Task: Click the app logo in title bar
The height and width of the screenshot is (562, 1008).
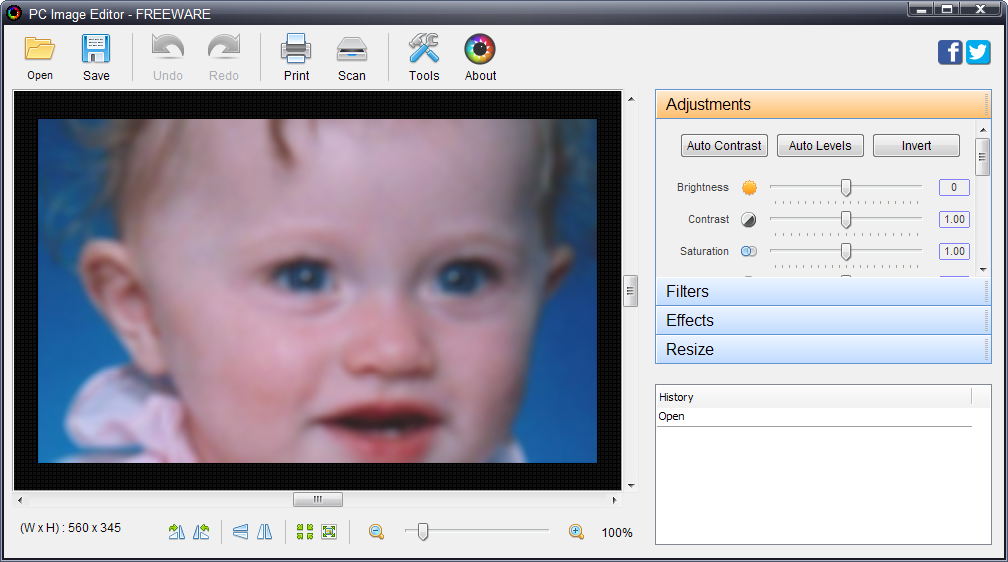Action: click(x=14, y=13)
